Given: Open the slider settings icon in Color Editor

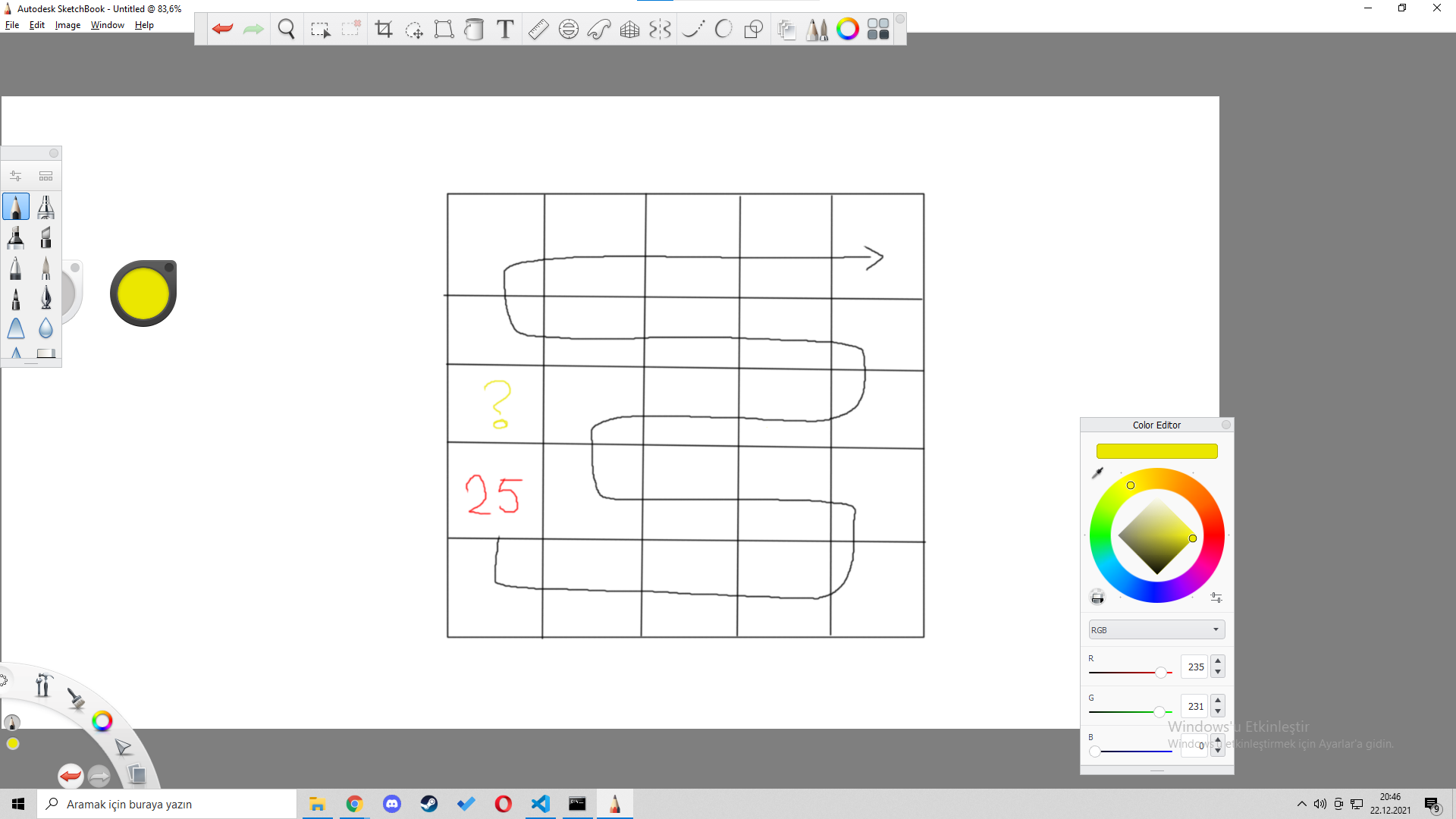Looking at the screenshot, I should pyautogui.click(x=1216, y=598).
